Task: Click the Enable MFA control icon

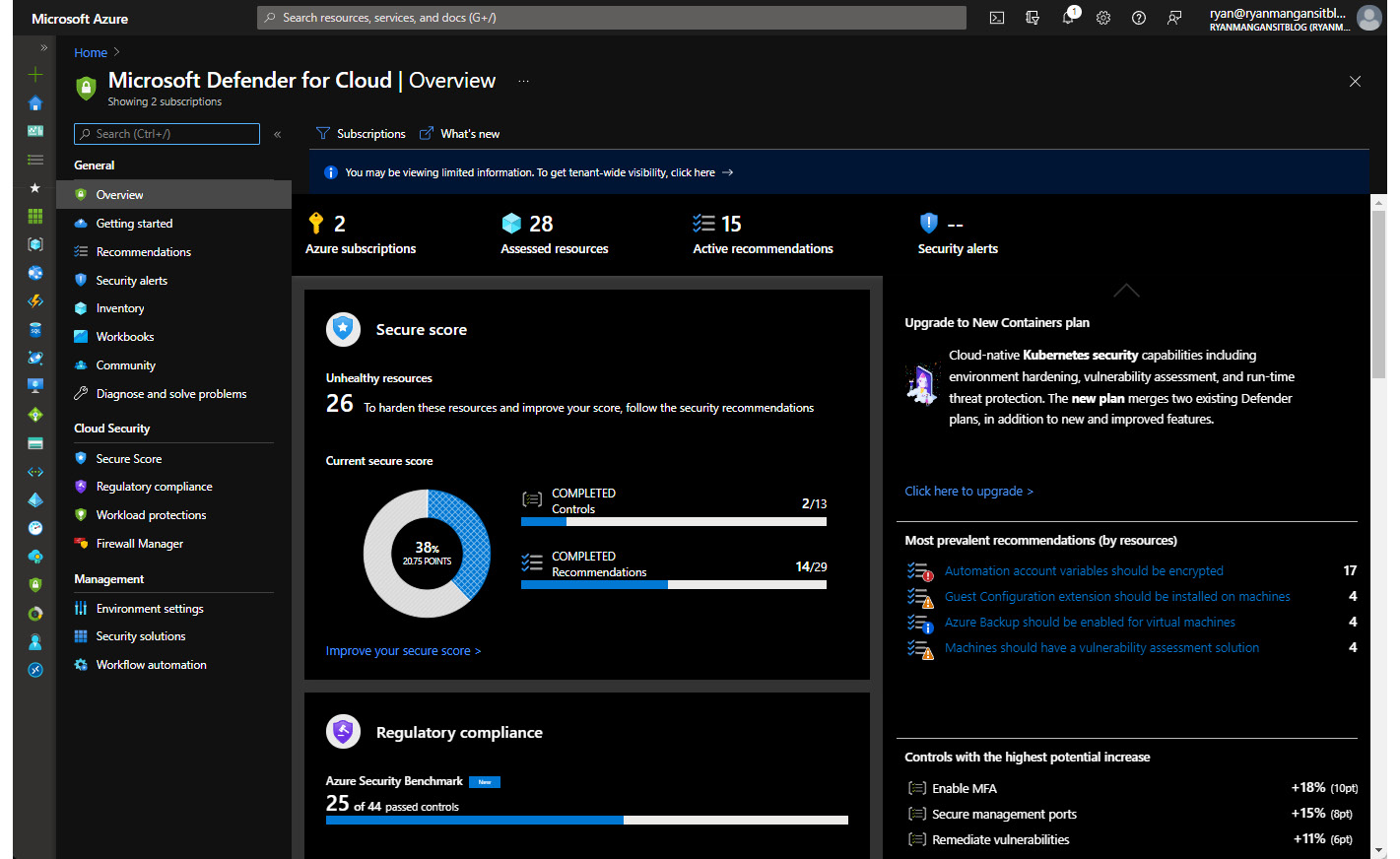Action: pyautogui.click(x=917, y=788)
